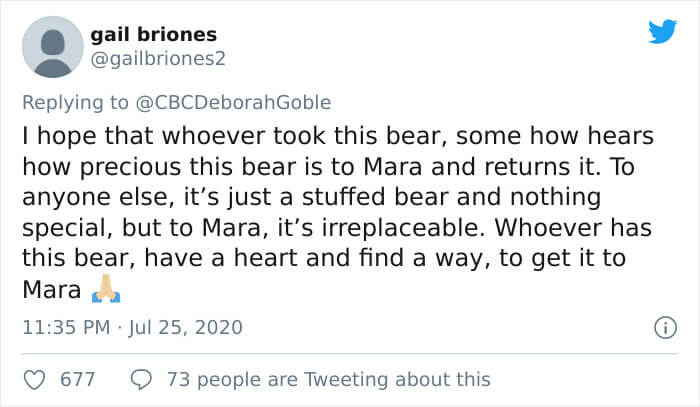Screen dimensions: 700x407
Task: Click the tweet line starting I hope
Action: [338, 136]
